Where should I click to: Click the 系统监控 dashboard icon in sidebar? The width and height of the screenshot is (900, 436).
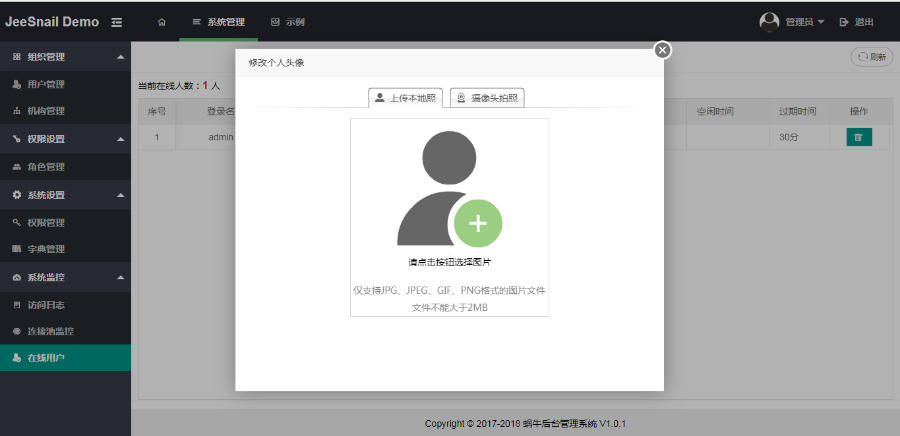(17, 278)
